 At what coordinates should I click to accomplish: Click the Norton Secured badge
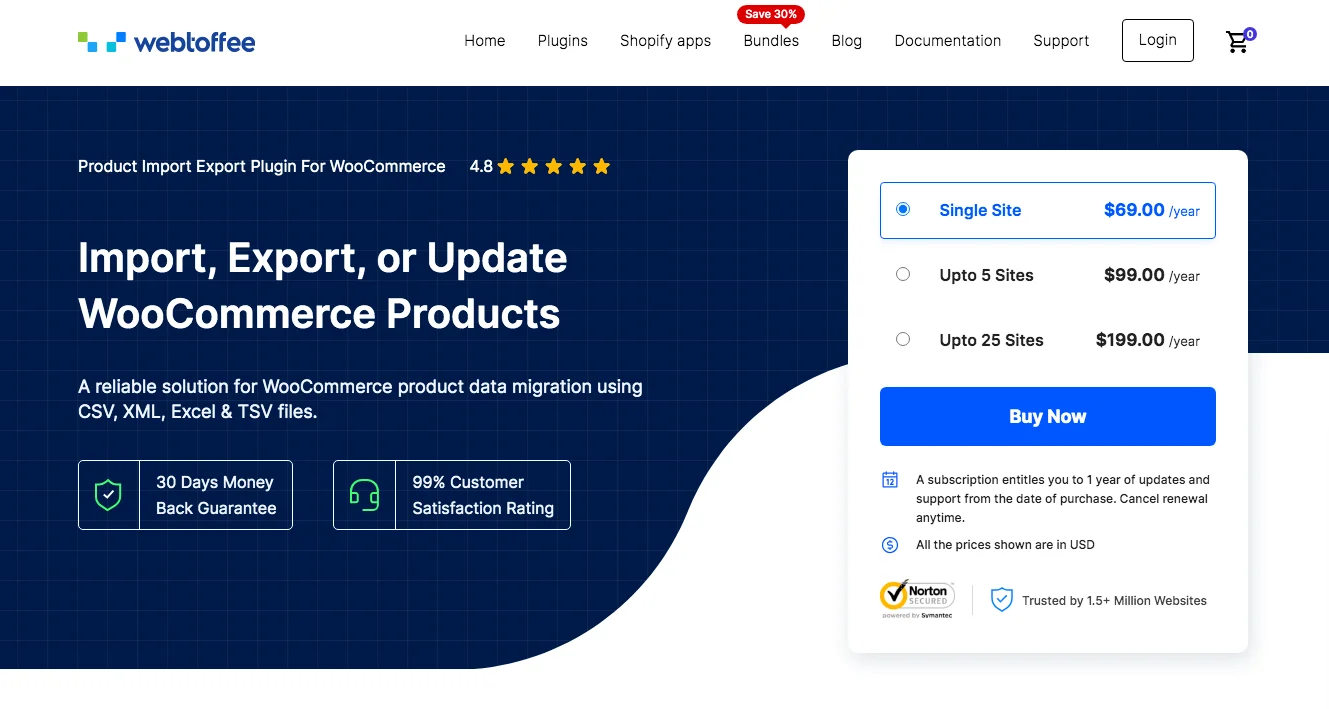click(x=917, y=599)
